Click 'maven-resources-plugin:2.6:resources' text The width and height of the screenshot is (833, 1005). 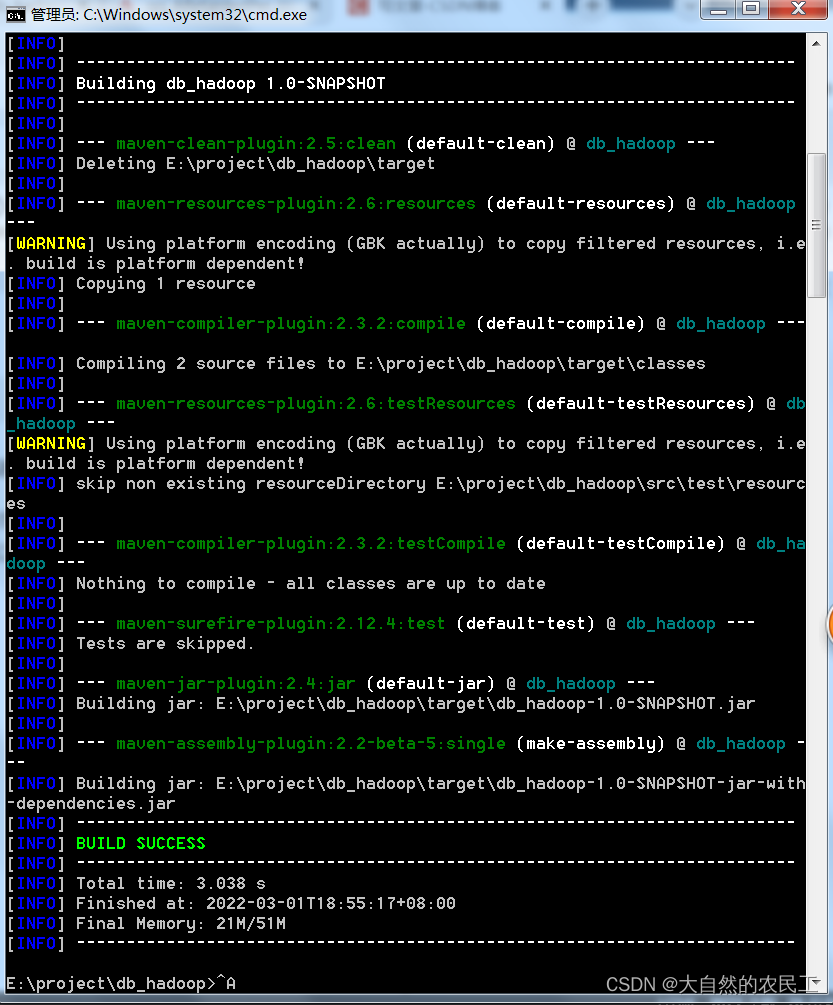296,204
